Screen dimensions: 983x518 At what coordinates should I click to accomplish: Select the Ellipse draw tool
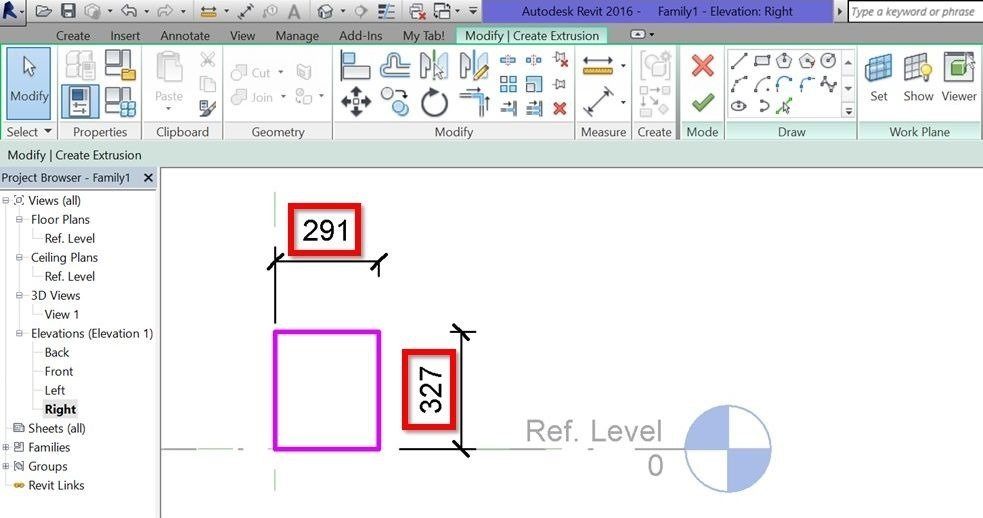(739, 106)
